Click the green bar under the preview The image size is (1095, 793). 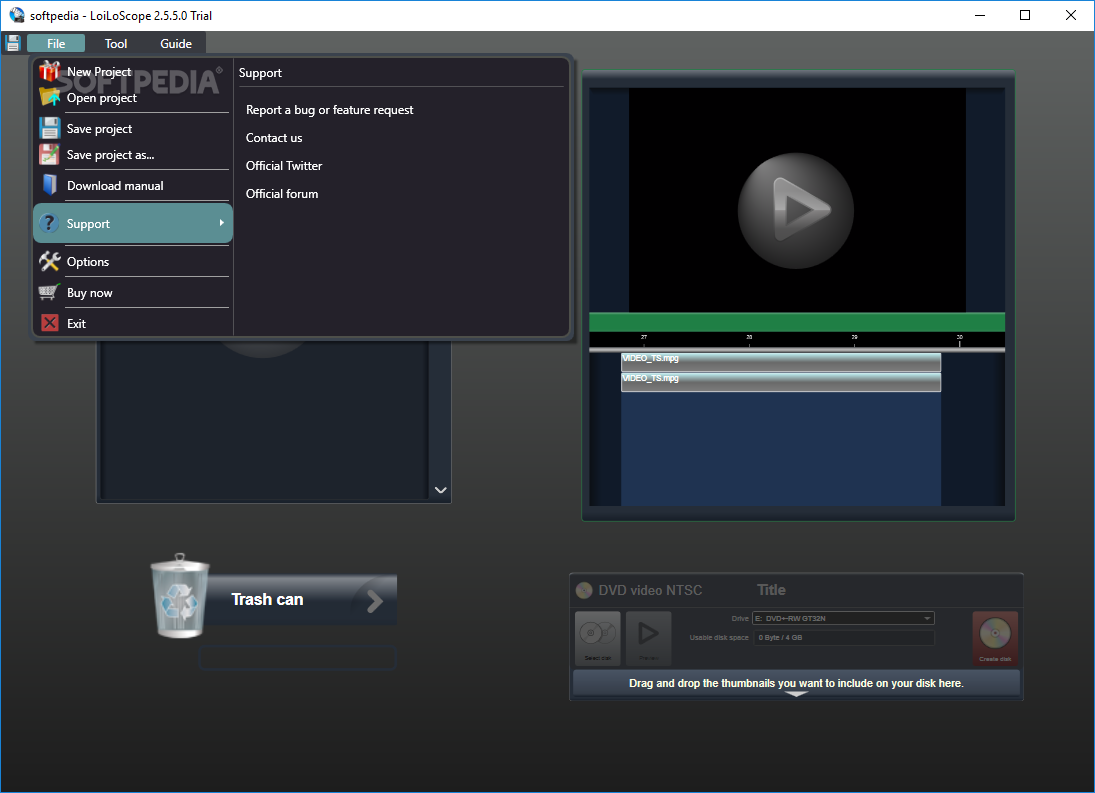pos(797,322)
